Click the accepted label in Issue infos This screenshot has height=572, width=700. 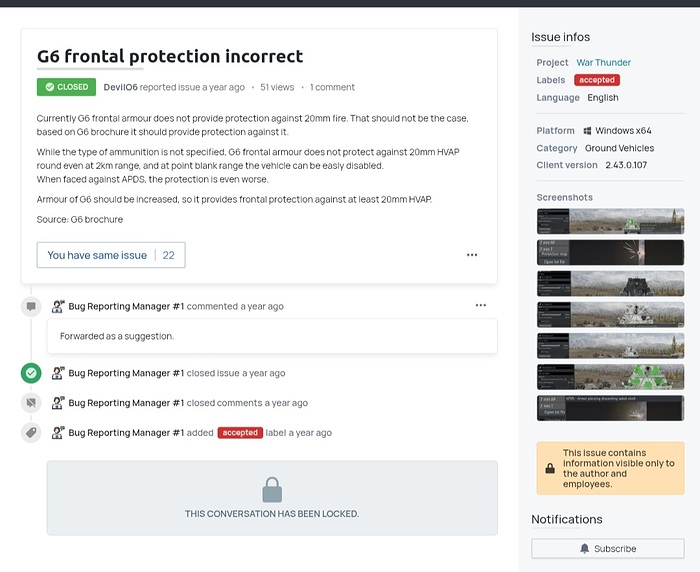(597, 80)
